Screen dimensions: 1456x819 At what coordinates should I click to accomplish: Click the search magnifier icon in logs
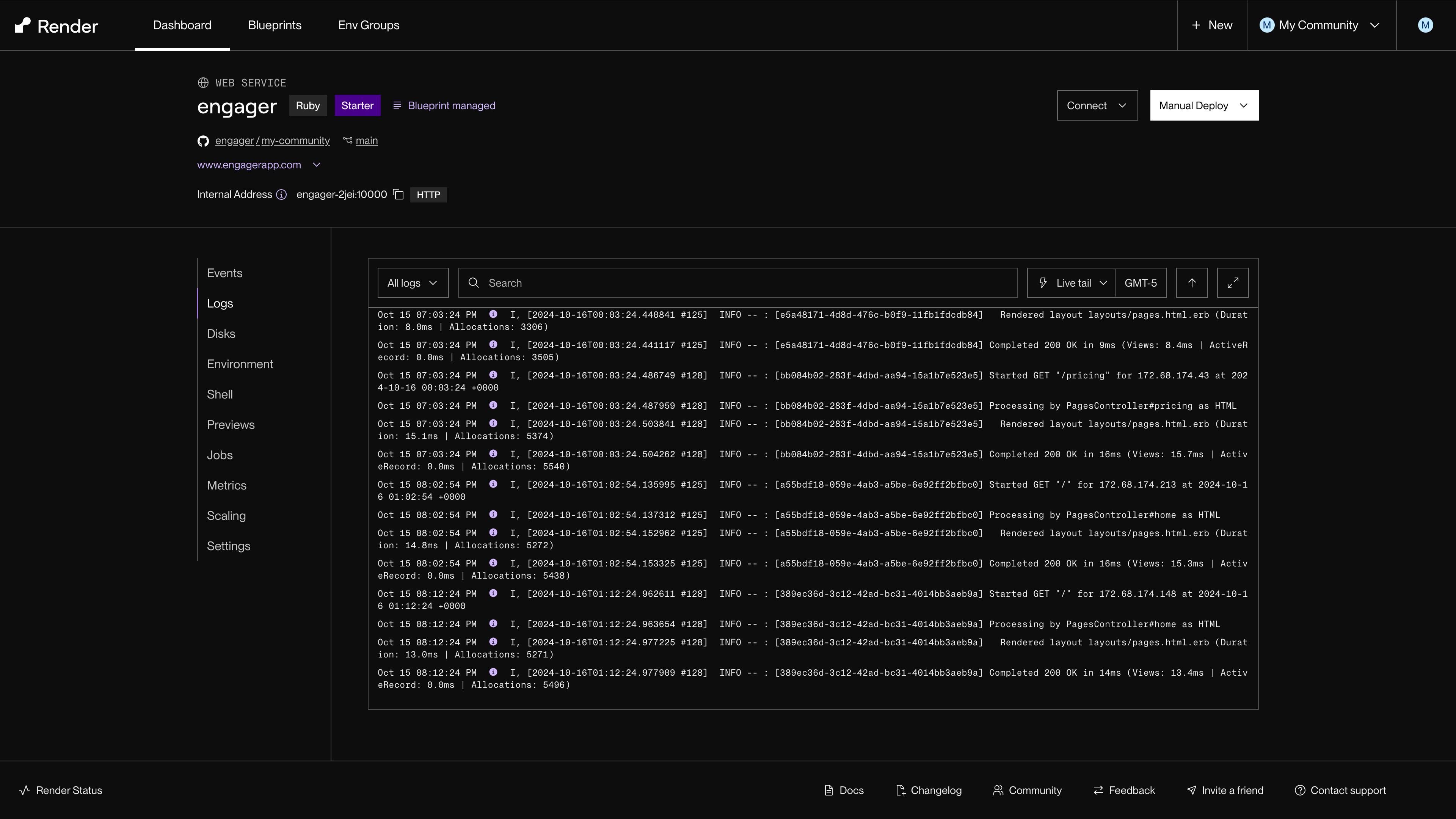pyautogui.click(x=474, y=282)
